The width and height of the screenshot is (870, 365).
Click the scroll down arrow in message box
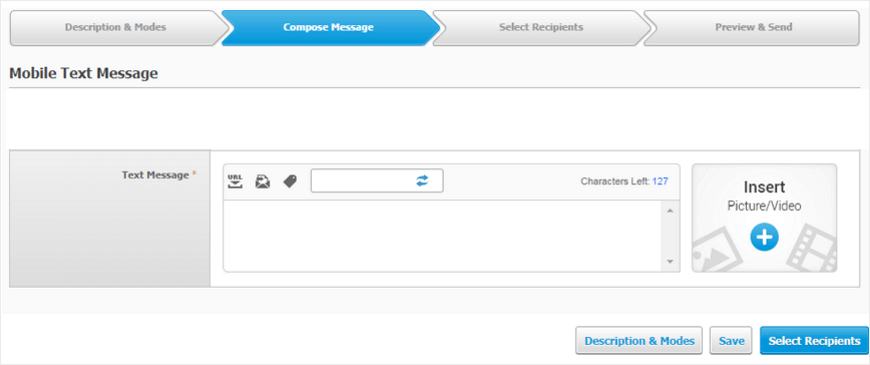(x=670, y=261)
